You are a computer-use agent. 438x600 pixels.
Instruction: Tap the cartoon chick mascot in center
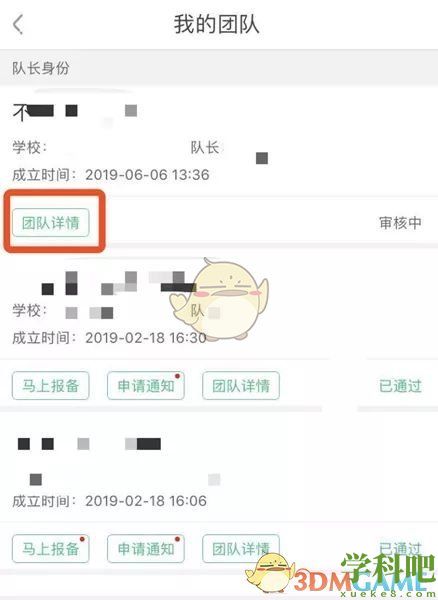pos(219,299)
